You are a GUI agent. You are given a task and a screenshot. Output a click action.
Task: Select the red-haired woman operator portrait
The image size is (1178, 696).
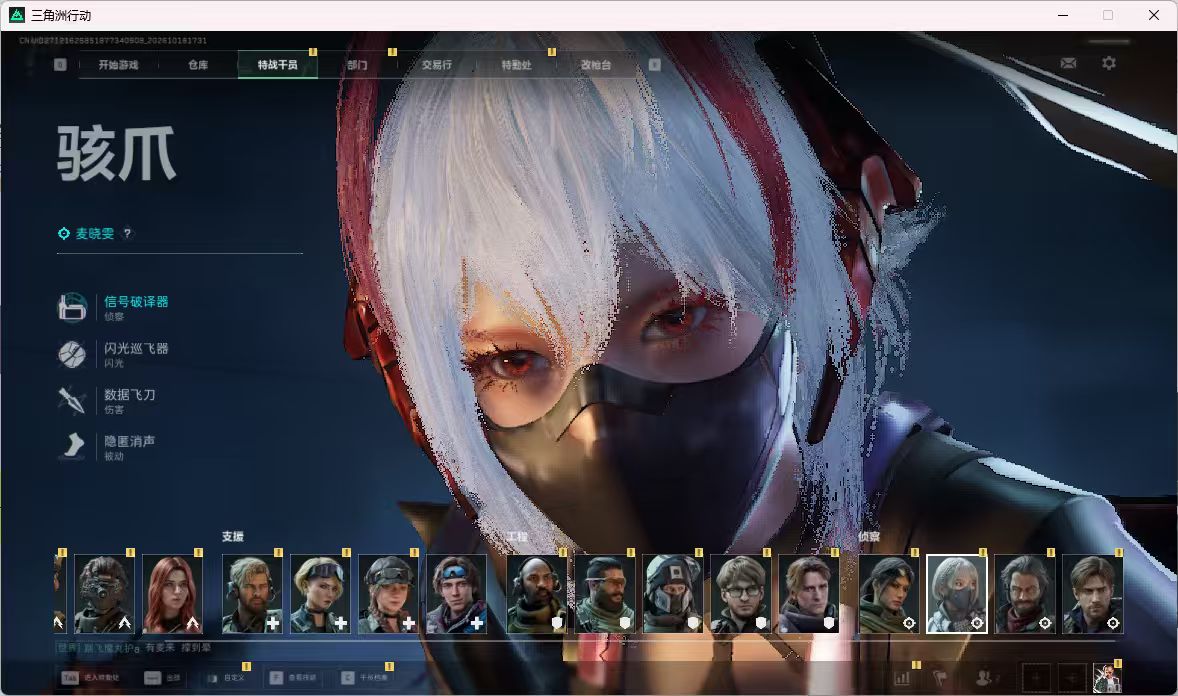pos(173,594)
